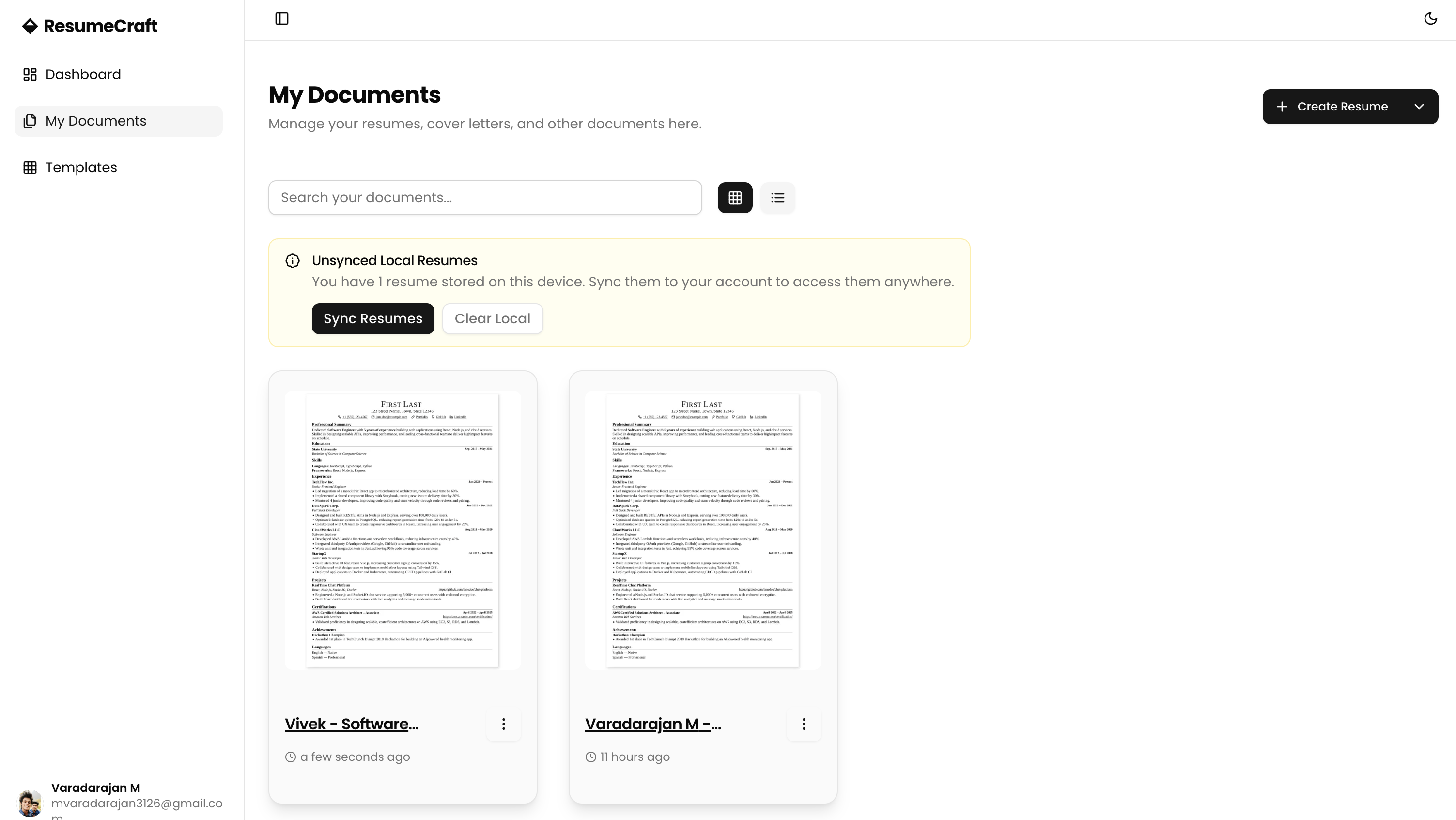Toggle the sidebar panel icon
1456x820 pixels.
point(281,19)
